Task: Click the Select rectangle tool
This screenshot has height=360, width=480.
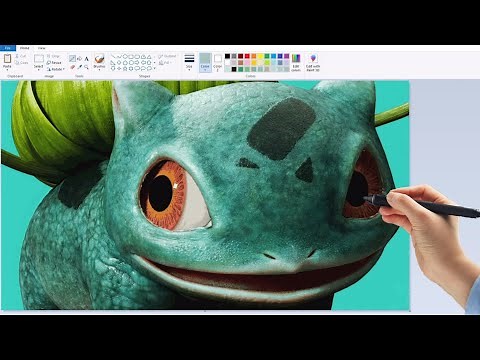Action: pyautogui.click(x=39, y=59)
